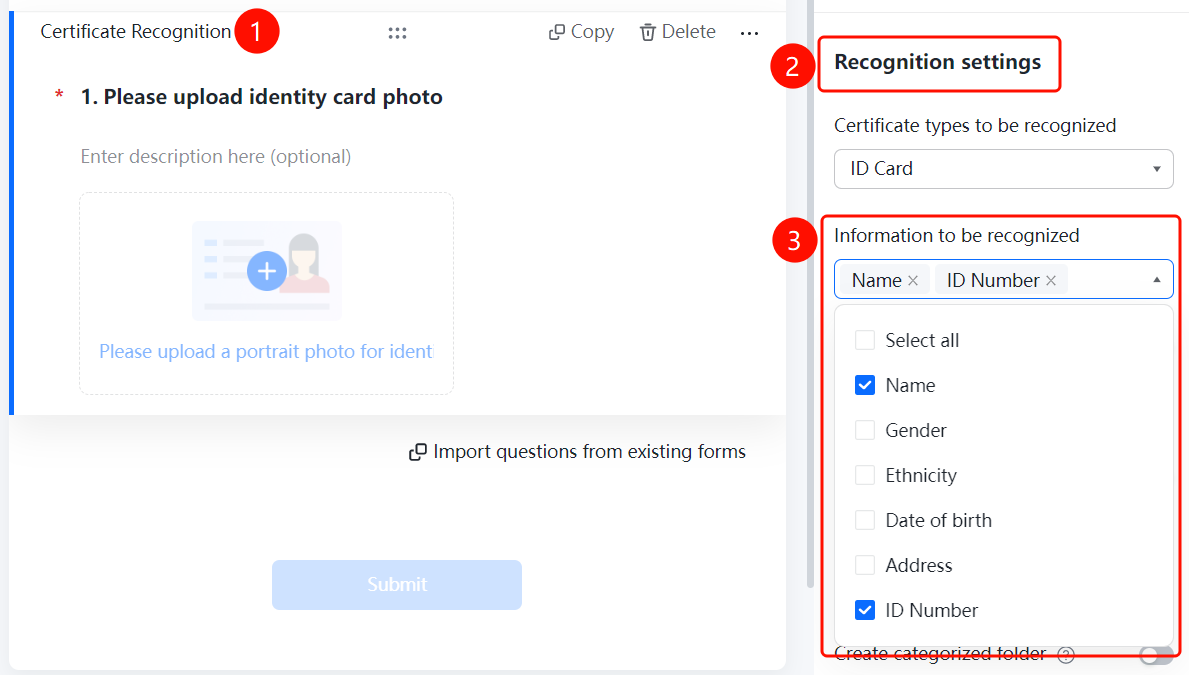1189x675 pixels.
Task: Click the import questions icon
Action: click(418, 452)
